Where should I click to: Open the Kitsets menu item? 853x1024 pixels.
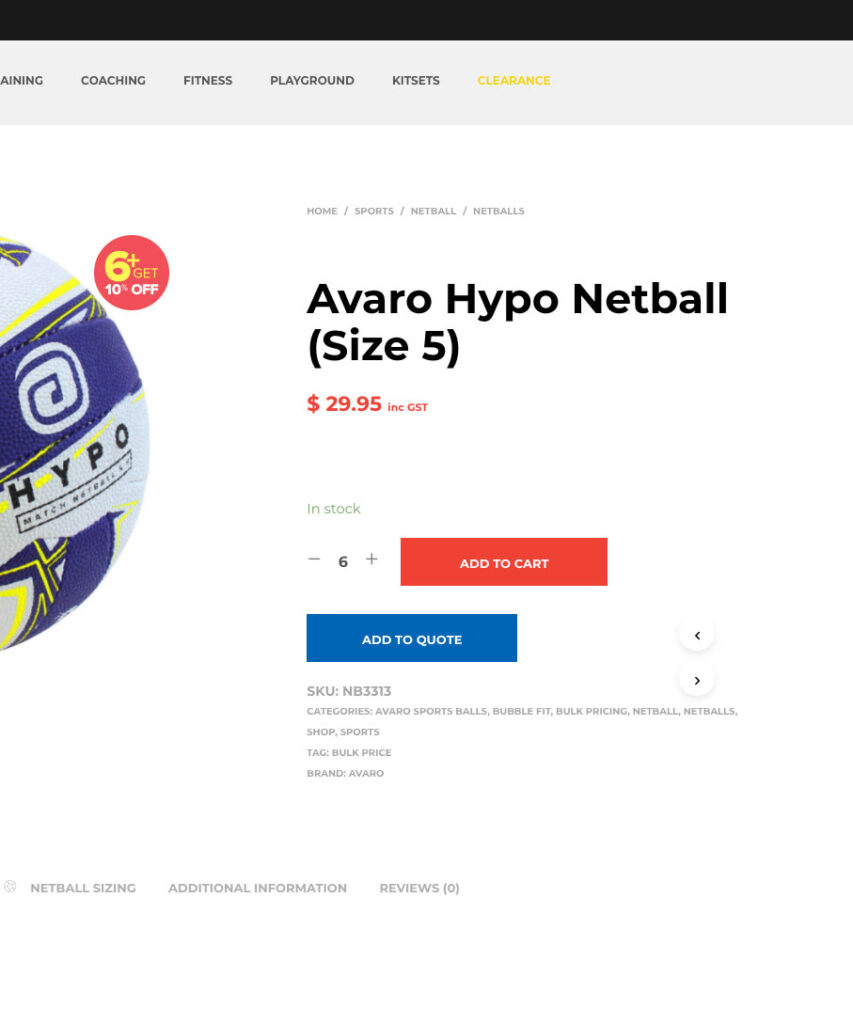point(415,80)
